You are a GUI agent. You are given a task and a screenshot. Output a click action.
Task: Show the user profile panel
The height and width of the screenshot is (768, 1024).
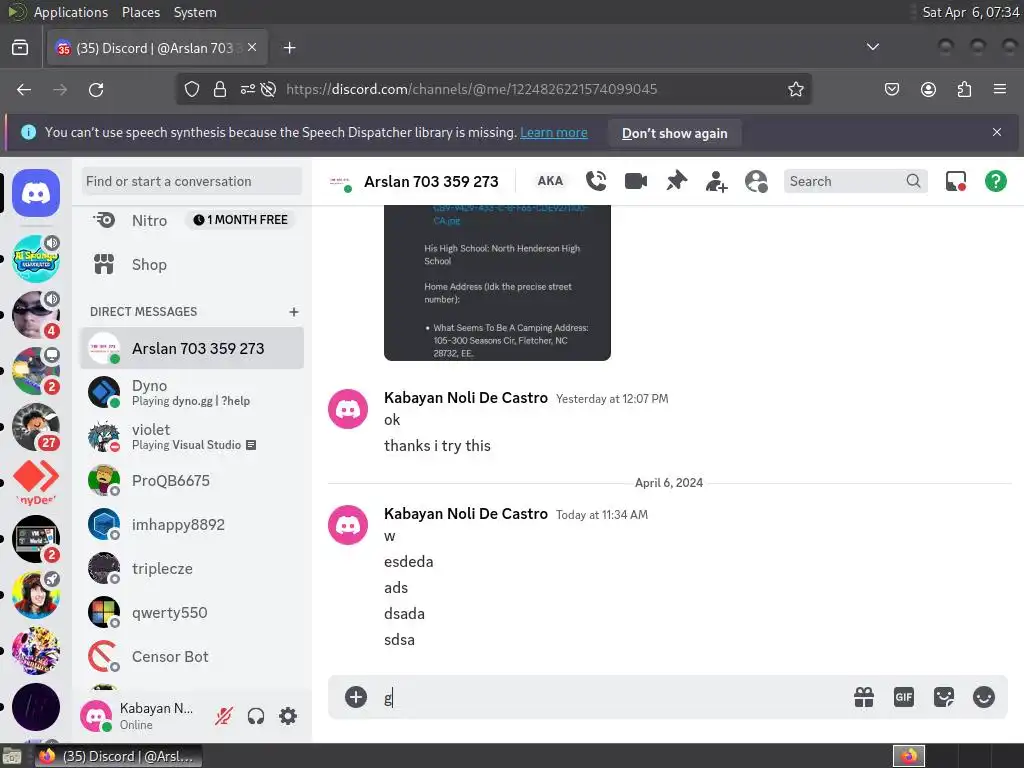coord(756,181)
